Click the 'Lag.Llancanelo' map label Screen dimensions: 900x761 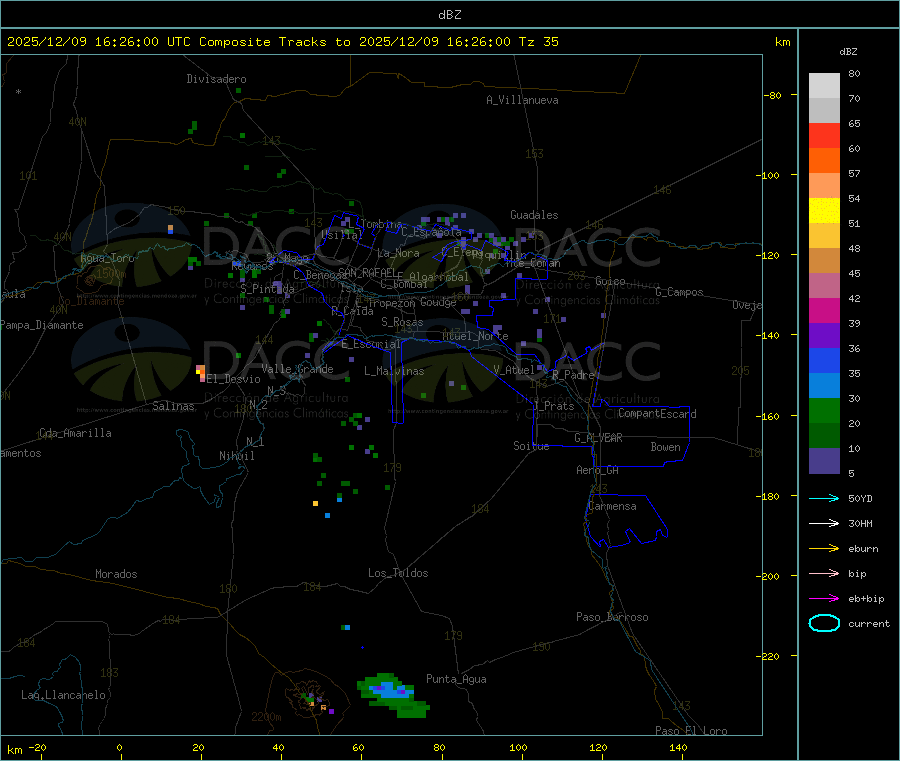[x=64, y=695]
